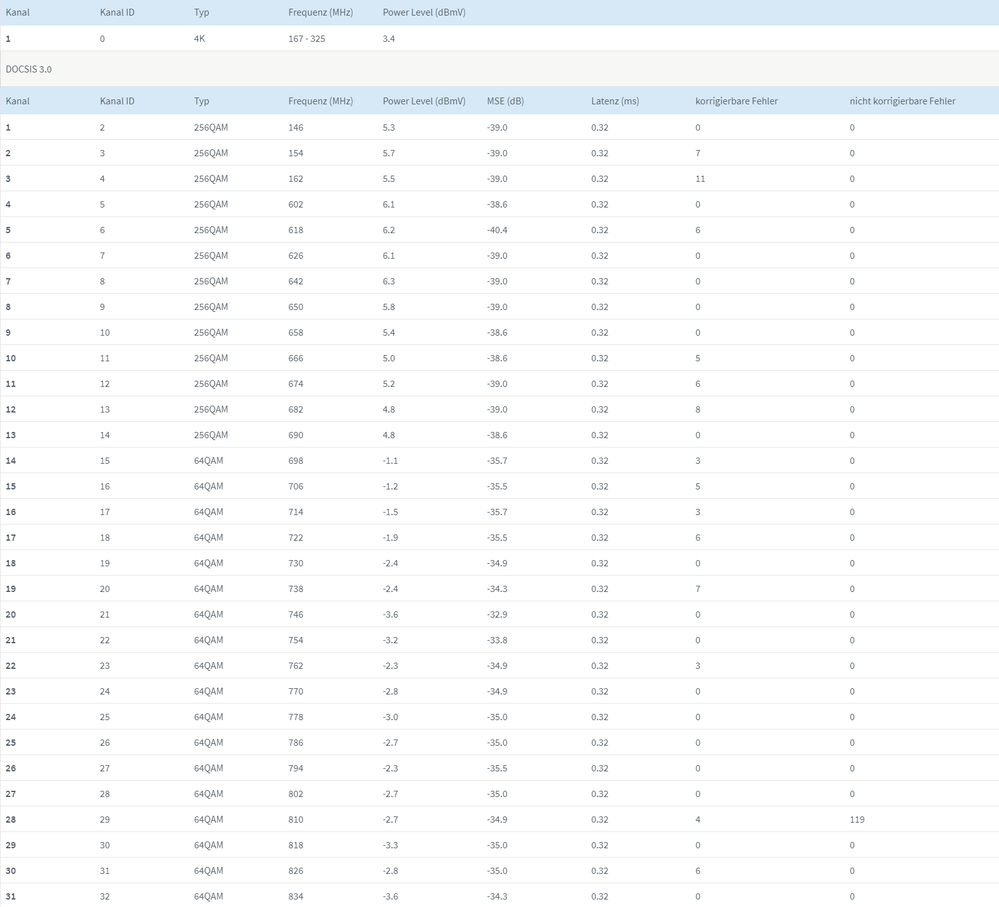The height and width of the screenshot is (907, 999).
Task: Click frequency 722 cell
Action: 296,538
